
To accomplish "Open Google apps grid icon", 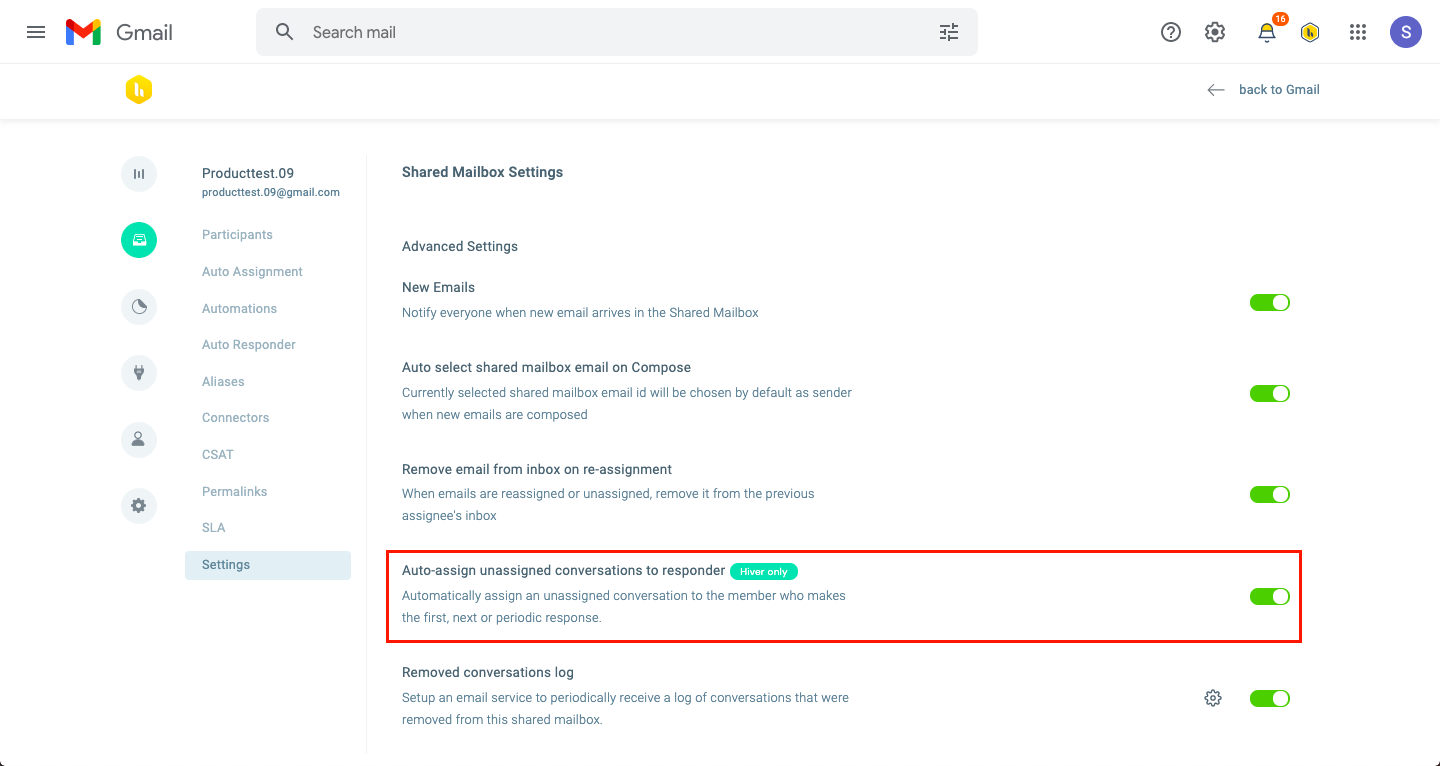I will (x=1357, y=32).
